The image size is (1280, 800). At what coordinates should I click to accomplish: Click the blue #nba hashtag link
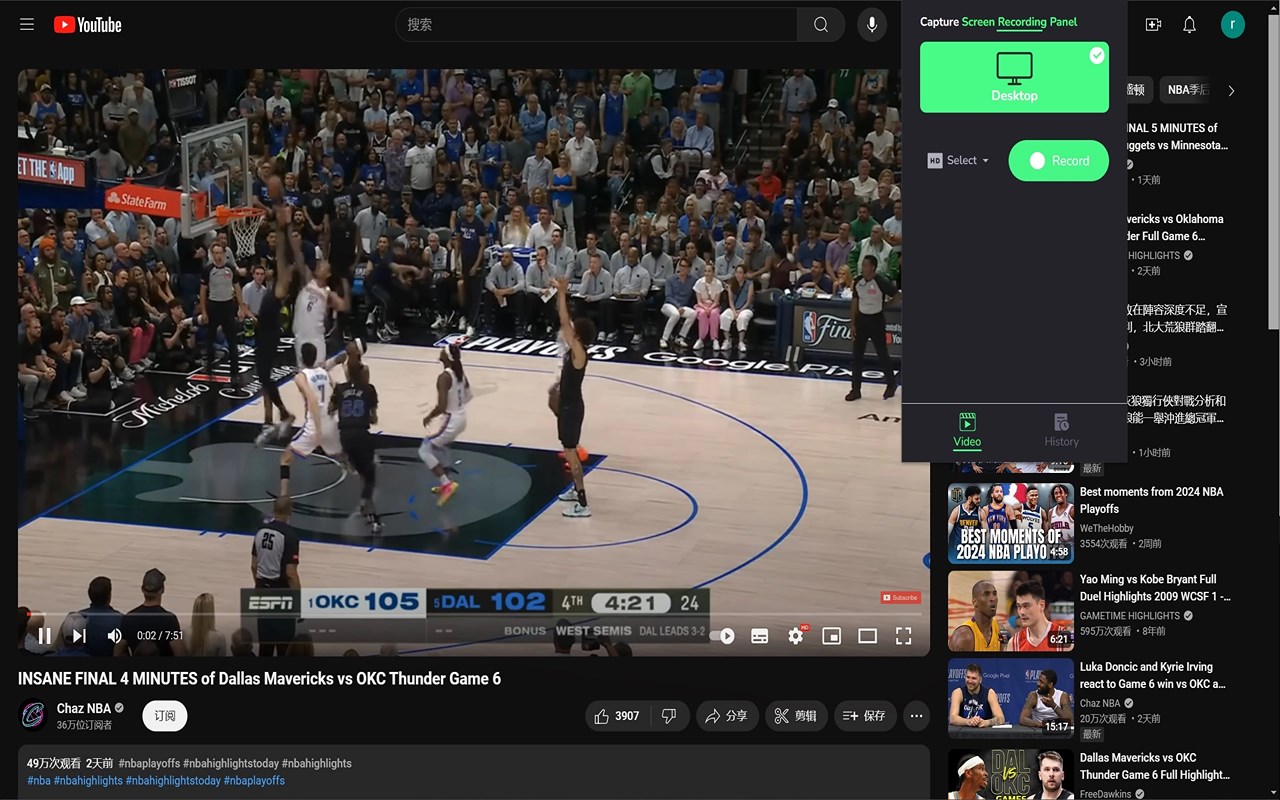click(x=39, y=780)
